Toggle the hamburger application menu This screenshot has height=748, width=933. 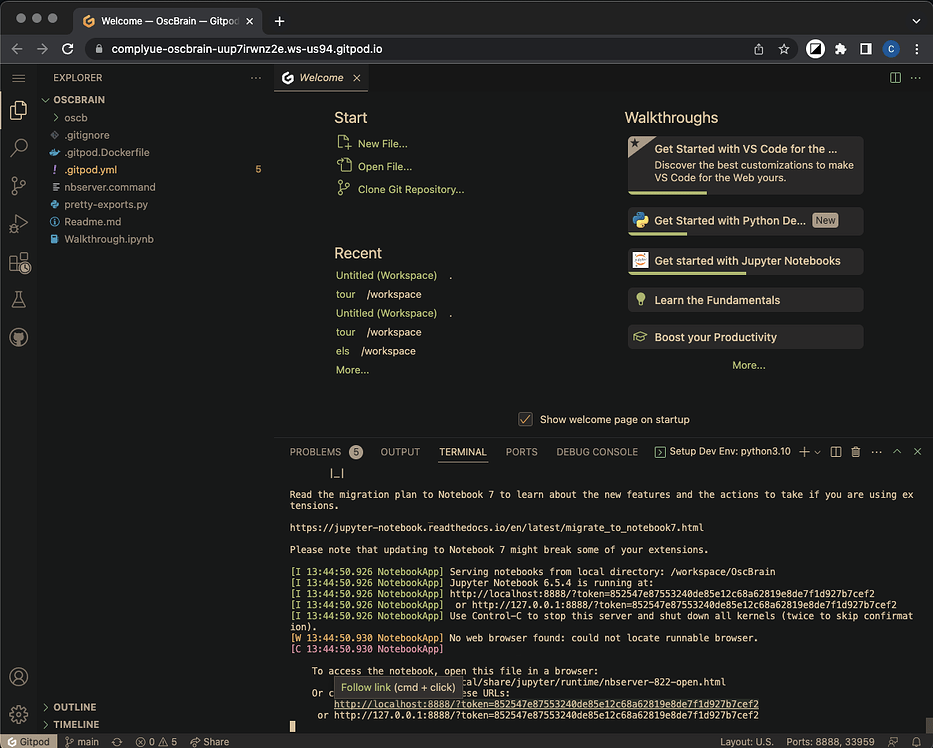[18, 78]
